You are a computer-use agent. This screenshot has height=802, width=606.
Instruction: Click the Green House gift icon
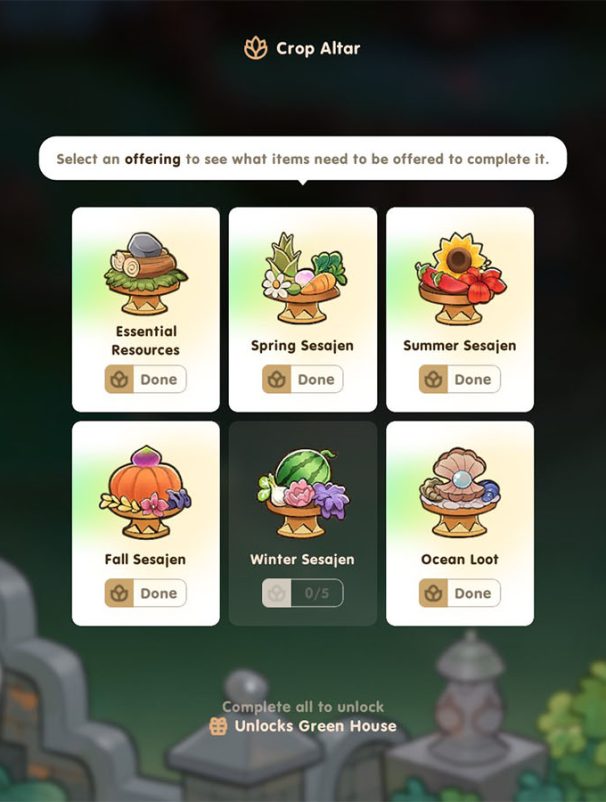(218, 726)
